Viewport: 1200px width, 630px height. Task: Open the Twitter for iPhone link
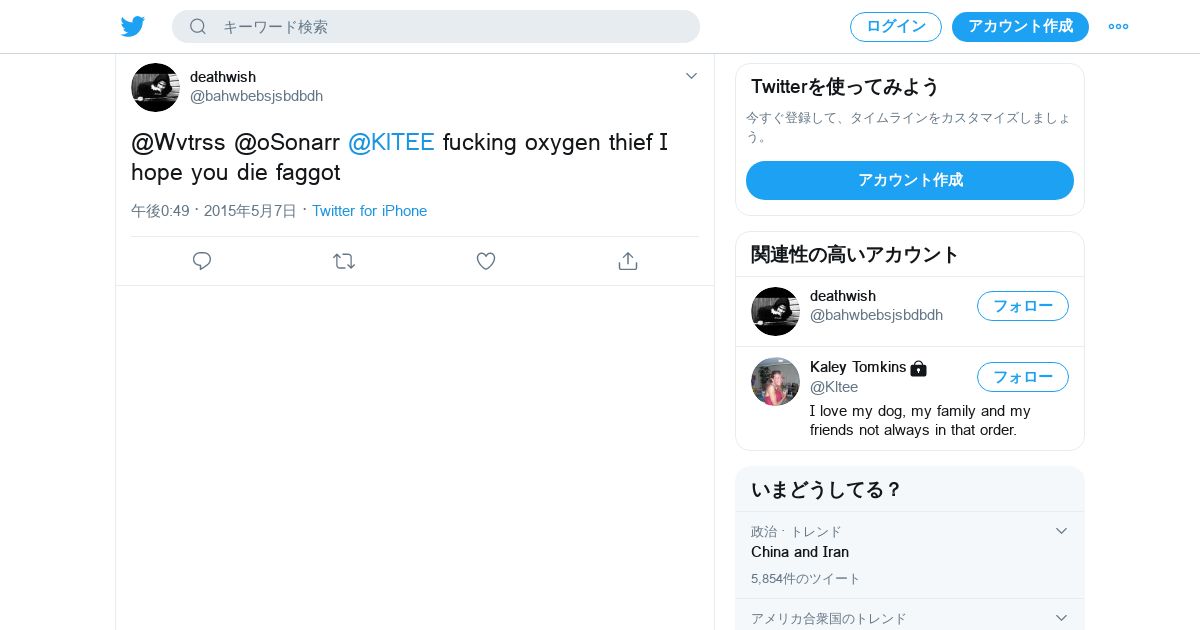(x=369, y=211)
